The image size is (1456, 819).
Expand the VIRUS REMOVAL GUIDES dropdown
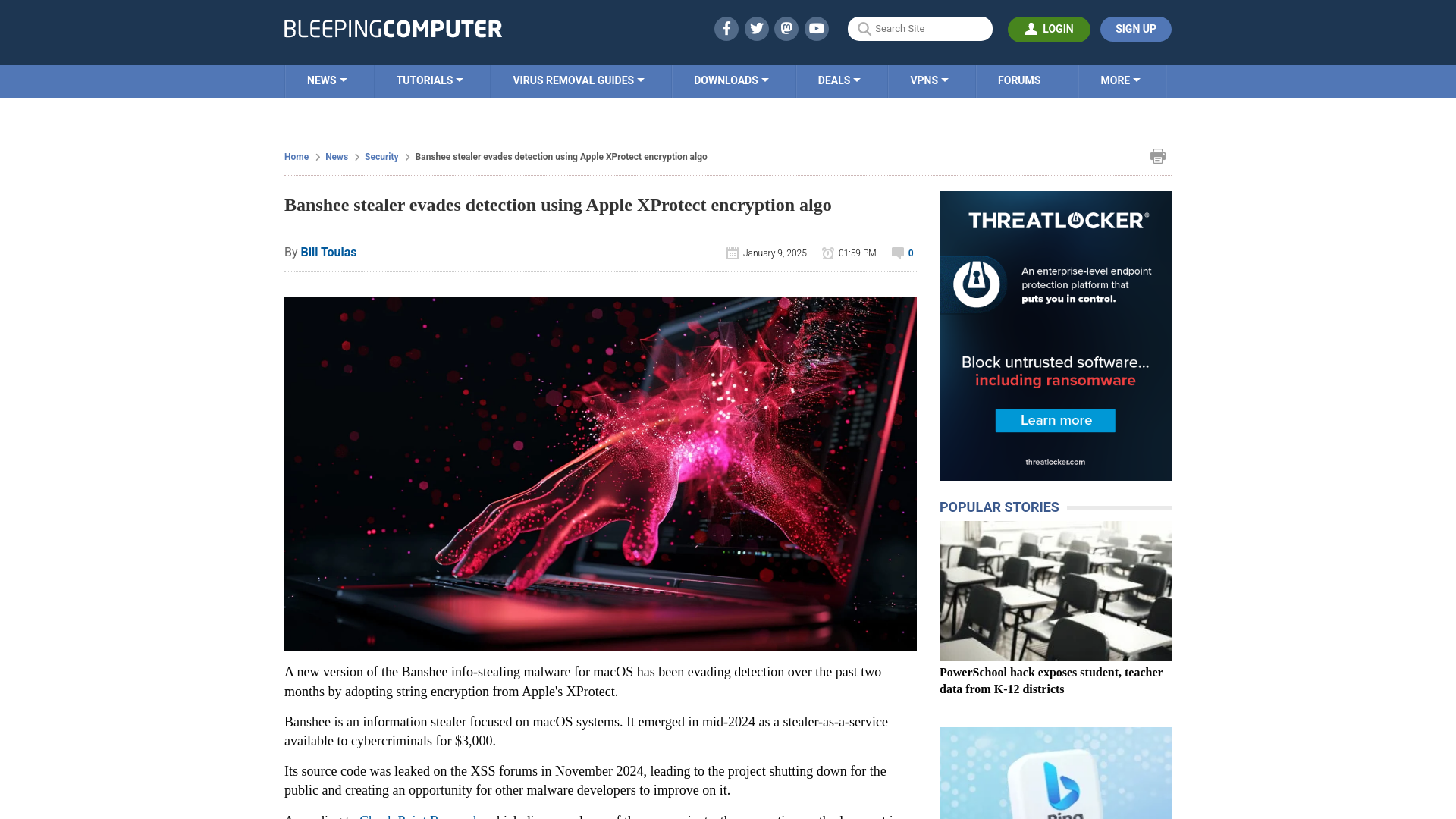tap(578, 80)
